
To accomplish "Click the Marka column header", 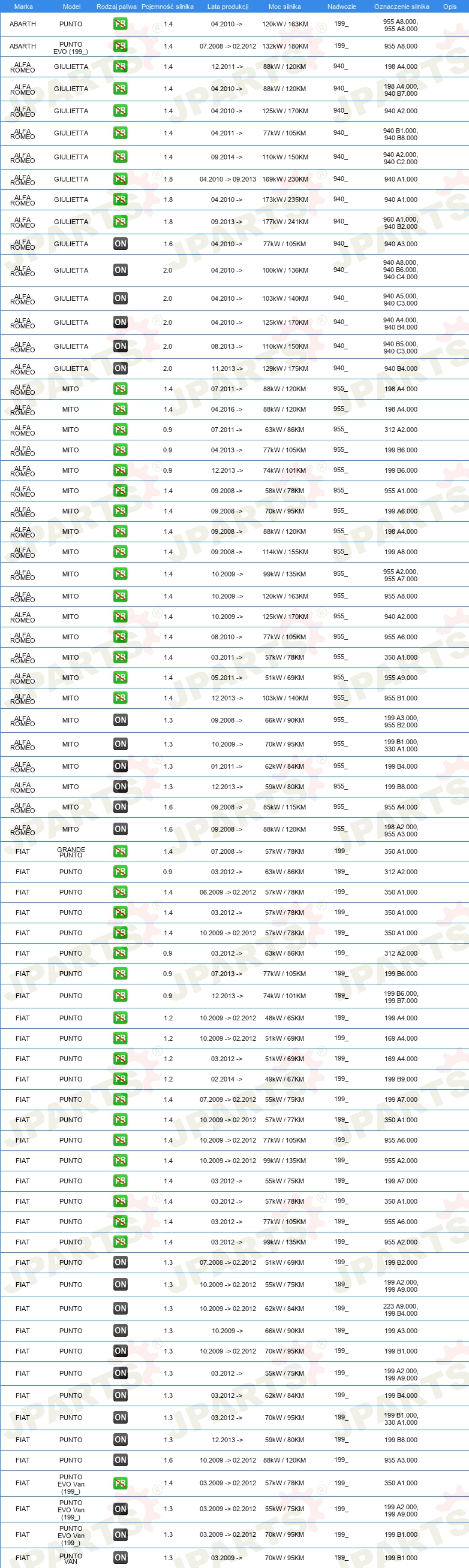I will (x=23, y=7).
